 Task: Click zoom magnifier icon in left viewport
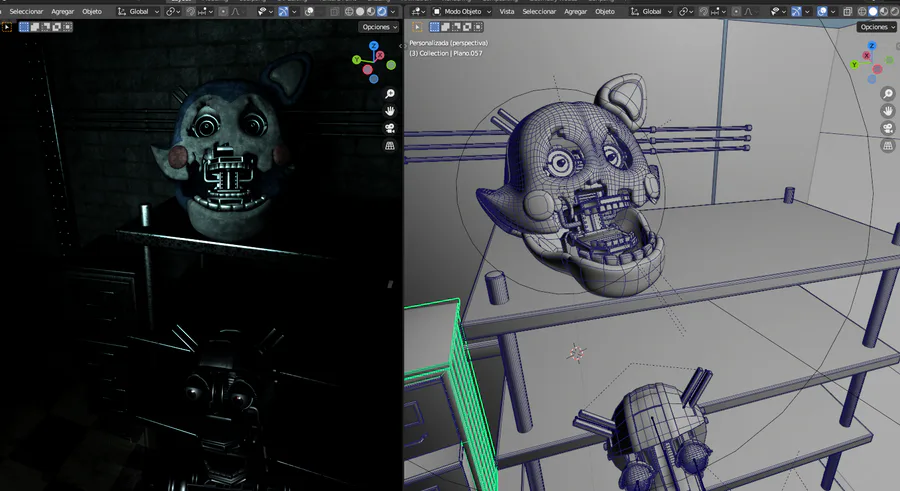tap(390, 94)
